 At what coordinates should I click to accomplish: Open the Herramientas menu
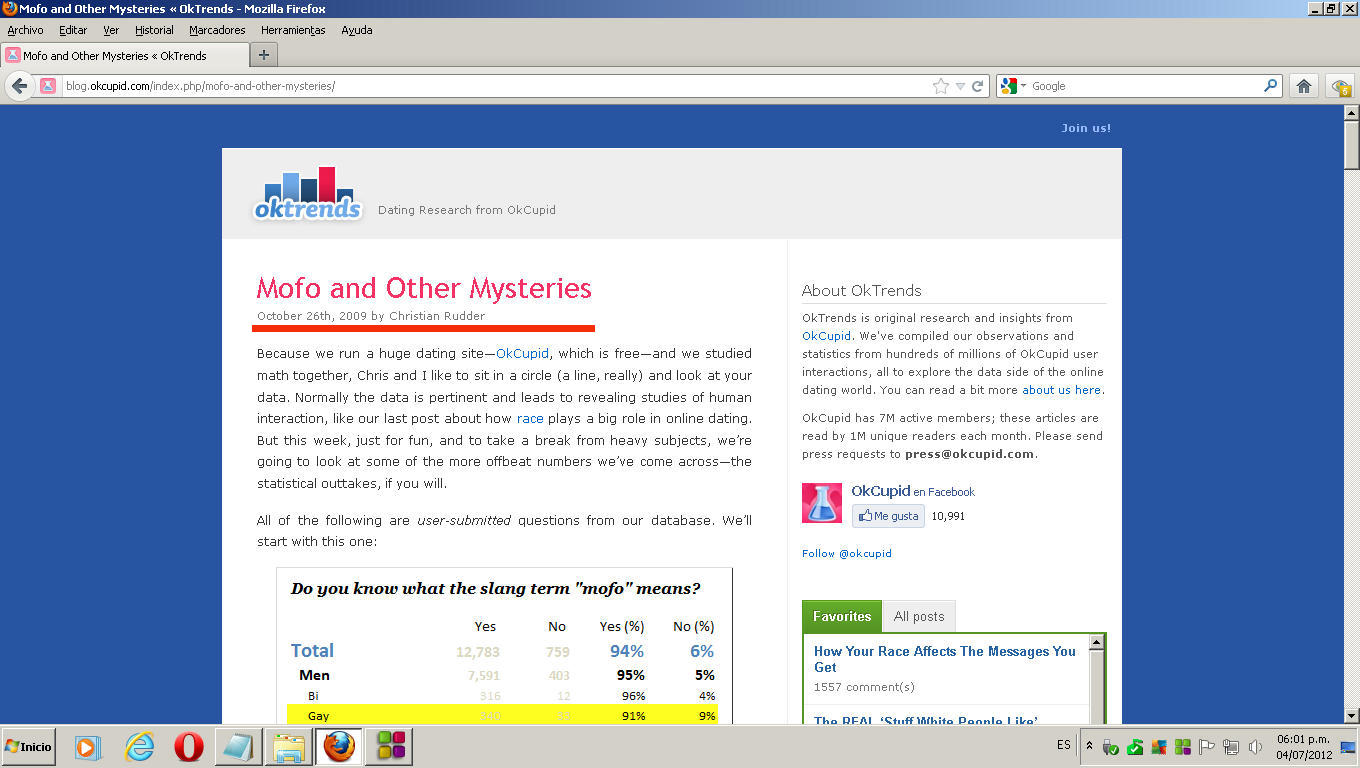pos(293,30)
